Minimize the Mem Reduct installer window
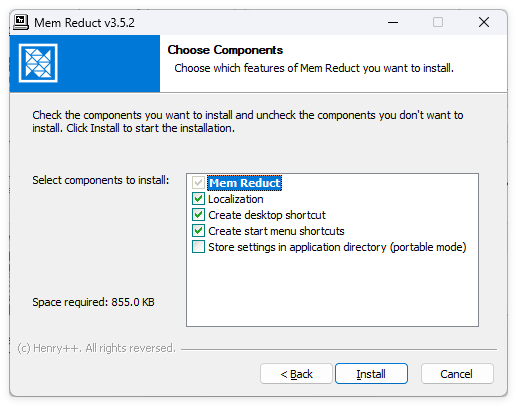This screenshot has width=517, height=406. click(393, 22)
